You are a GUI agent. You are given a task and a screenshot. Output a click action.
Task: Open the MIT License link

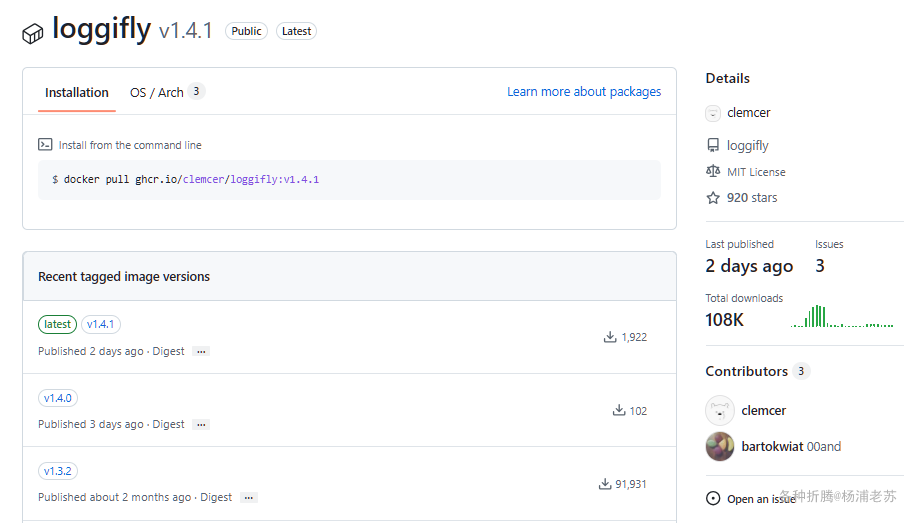[756, 172]
